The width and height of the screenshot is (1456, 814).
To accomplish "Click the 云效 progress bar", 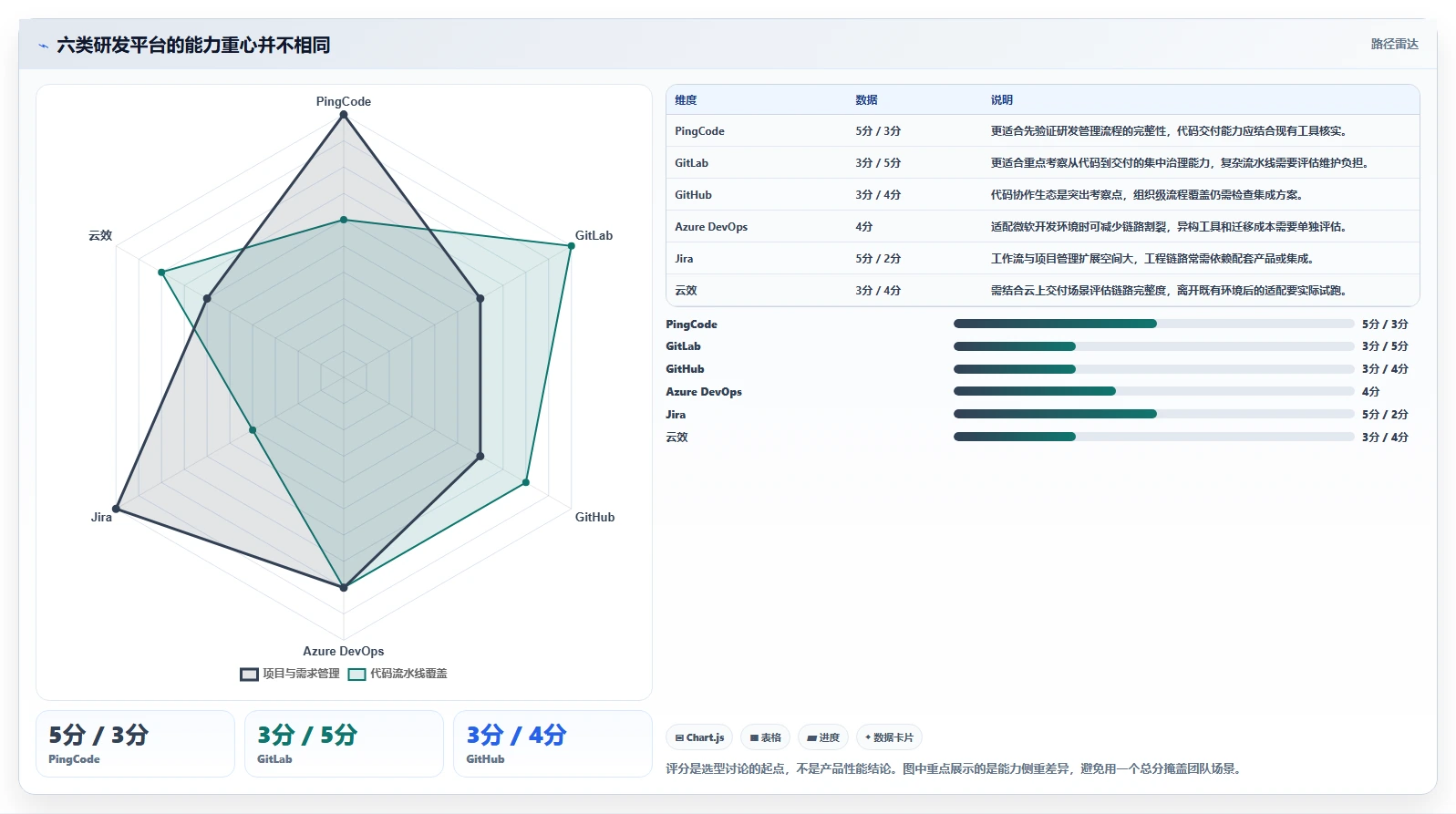I will coord(1153,437).
